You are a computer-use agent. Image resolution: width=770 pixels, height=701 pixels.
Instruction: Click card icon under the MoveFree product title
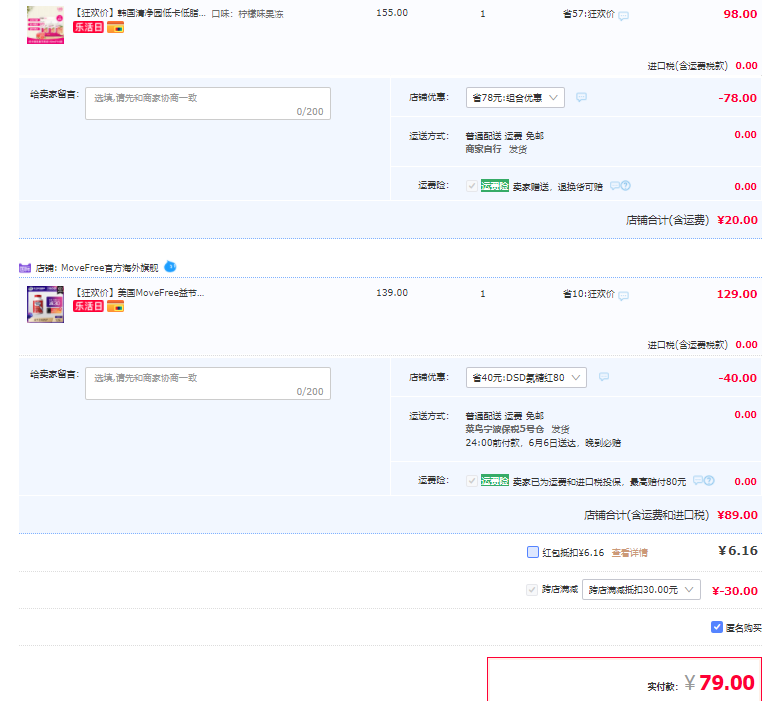[x=116, y=306]
